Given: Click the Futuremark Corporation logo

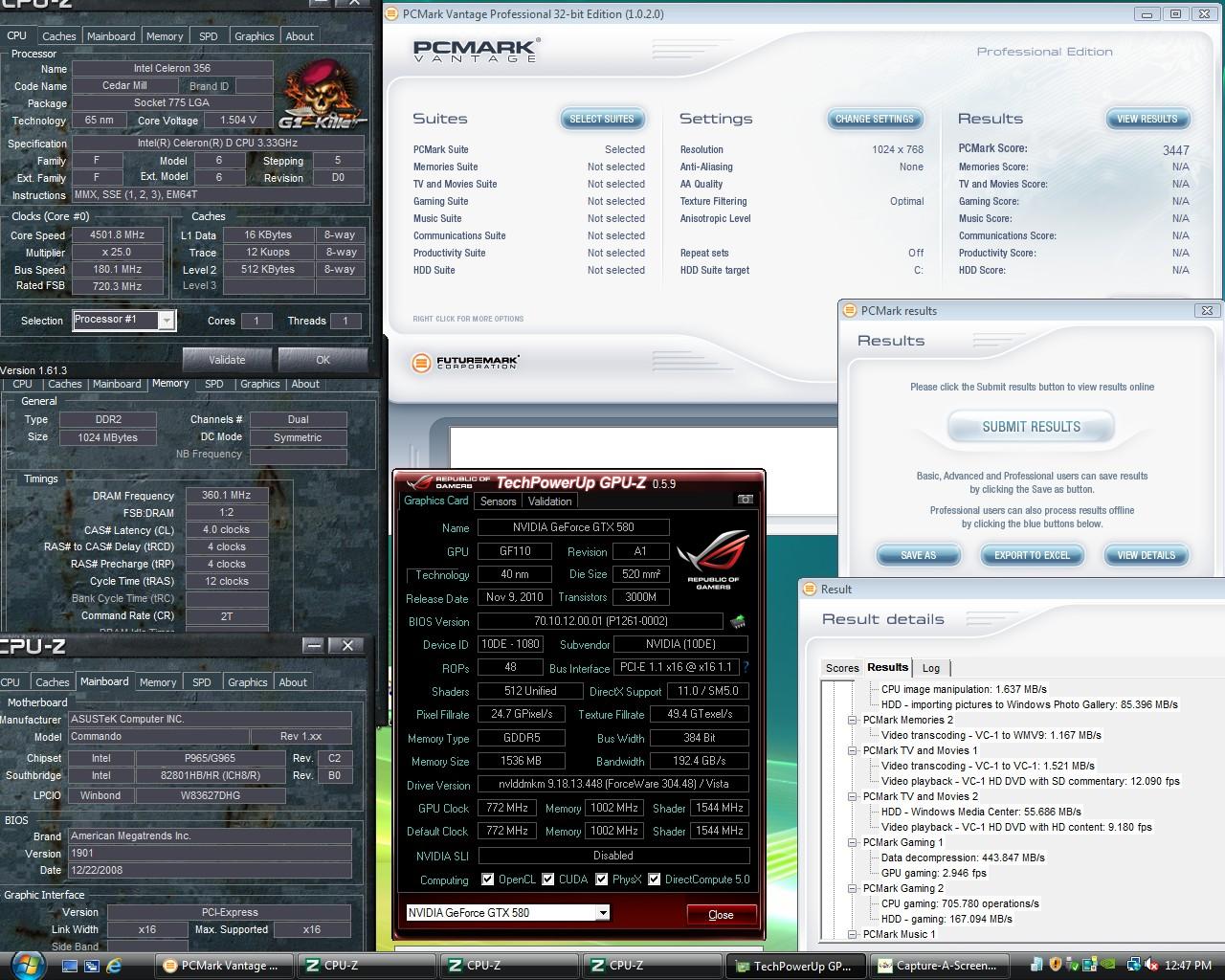Looking at the screenshot, I should [465, 363].
